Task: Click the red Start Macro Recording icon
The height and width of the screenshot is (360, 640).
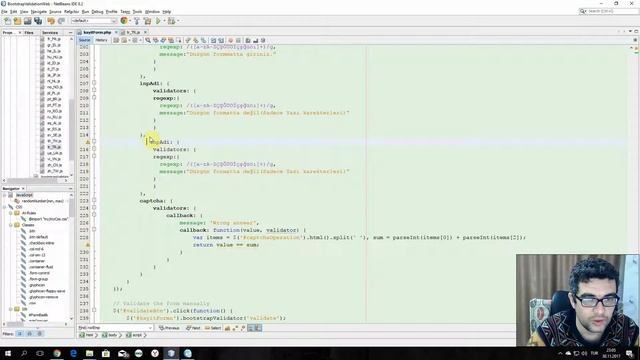Action: [x=231, y=40]
